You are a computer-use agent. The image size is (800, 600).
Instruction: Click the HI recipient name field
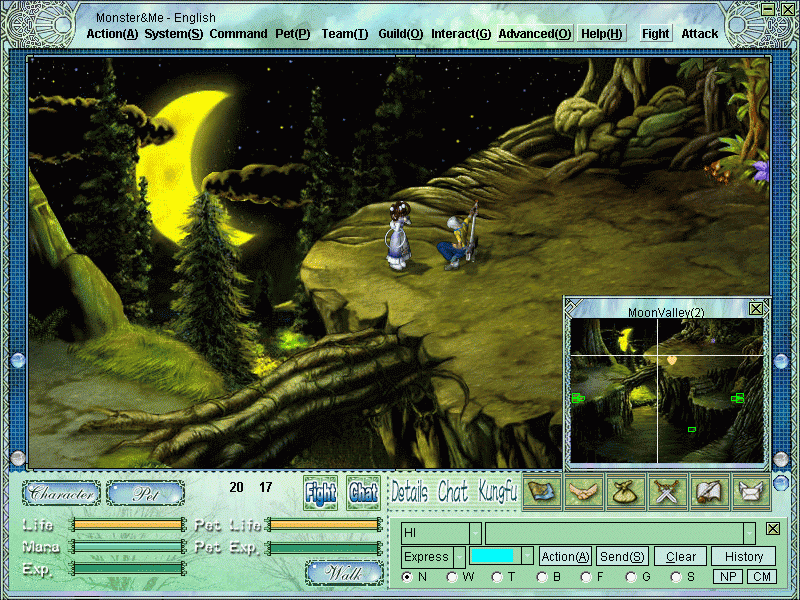pyautogui.click(x=435, y=534)
